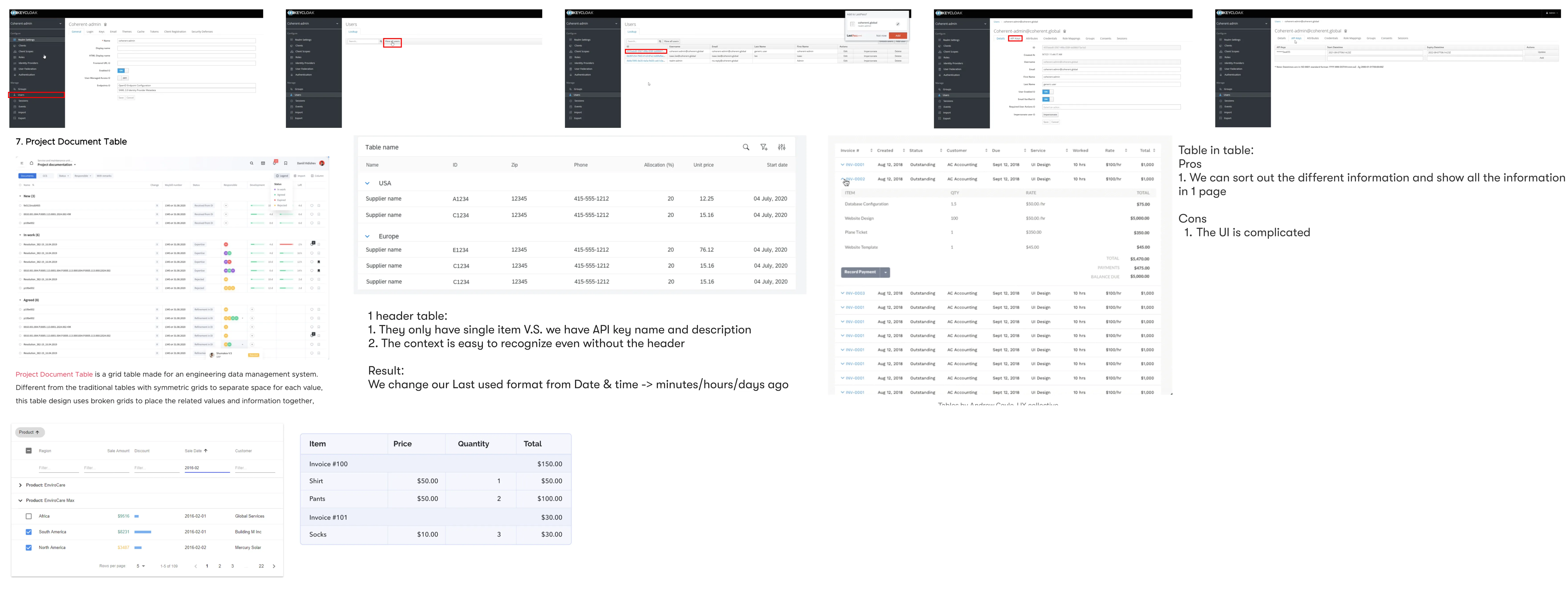1568x594 pixels.
Task: Click the Sale Date sort arrow
Action: [x=206, y=451]
